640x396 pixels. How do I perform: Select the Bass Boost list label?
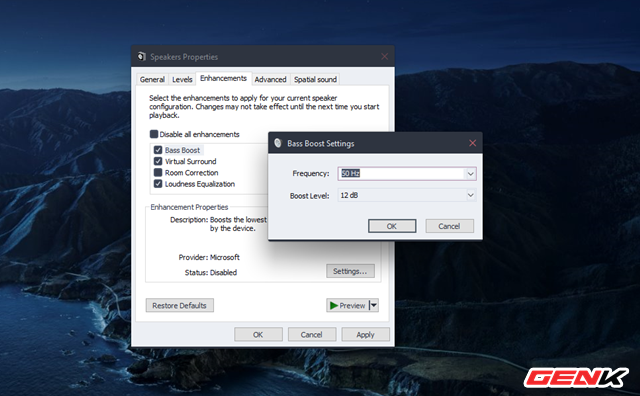tap(182, 150)
